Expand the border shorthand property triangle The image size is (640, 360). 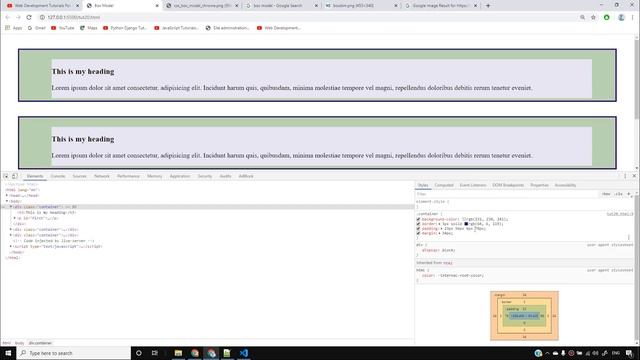click(440, 224)
